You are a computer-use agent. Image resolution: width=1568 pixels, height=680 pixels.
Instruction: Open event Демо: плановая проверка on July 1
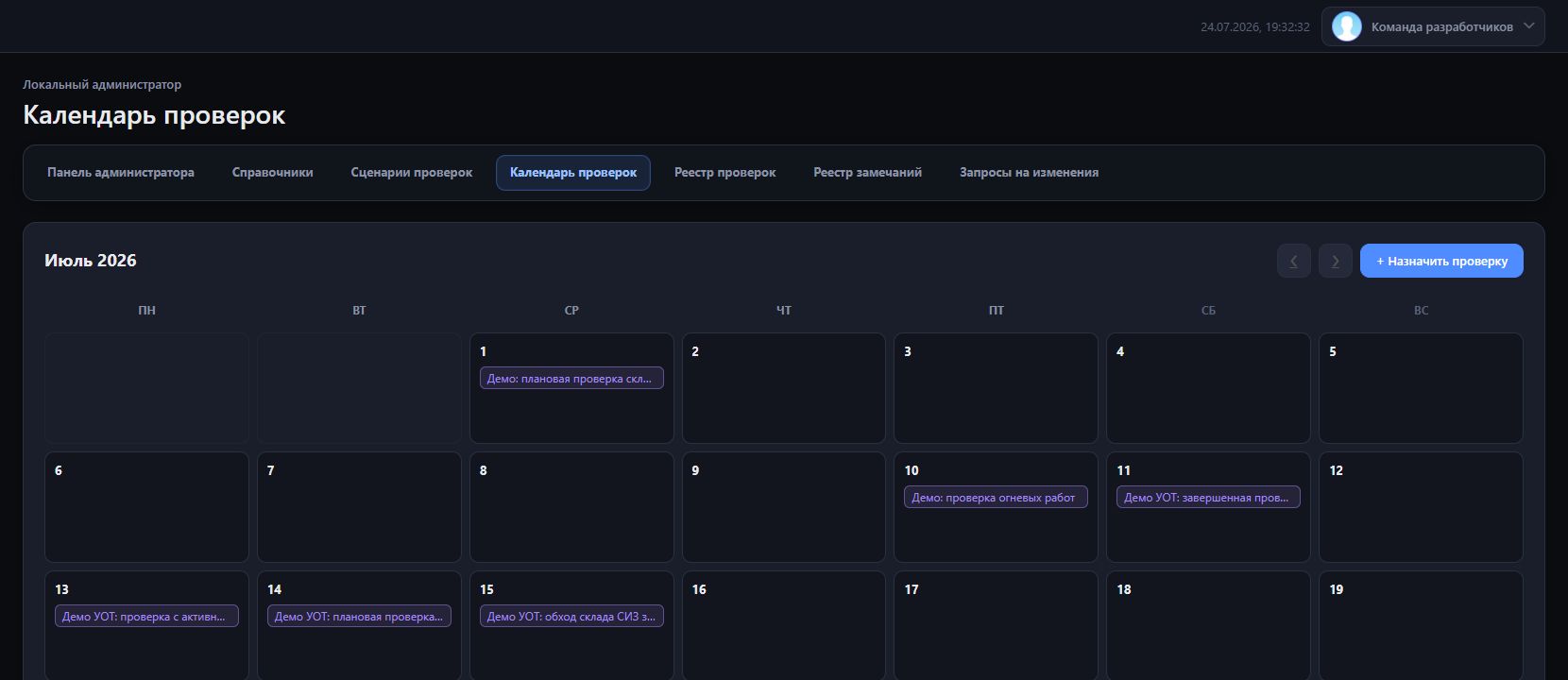click(x=571, y=378)
